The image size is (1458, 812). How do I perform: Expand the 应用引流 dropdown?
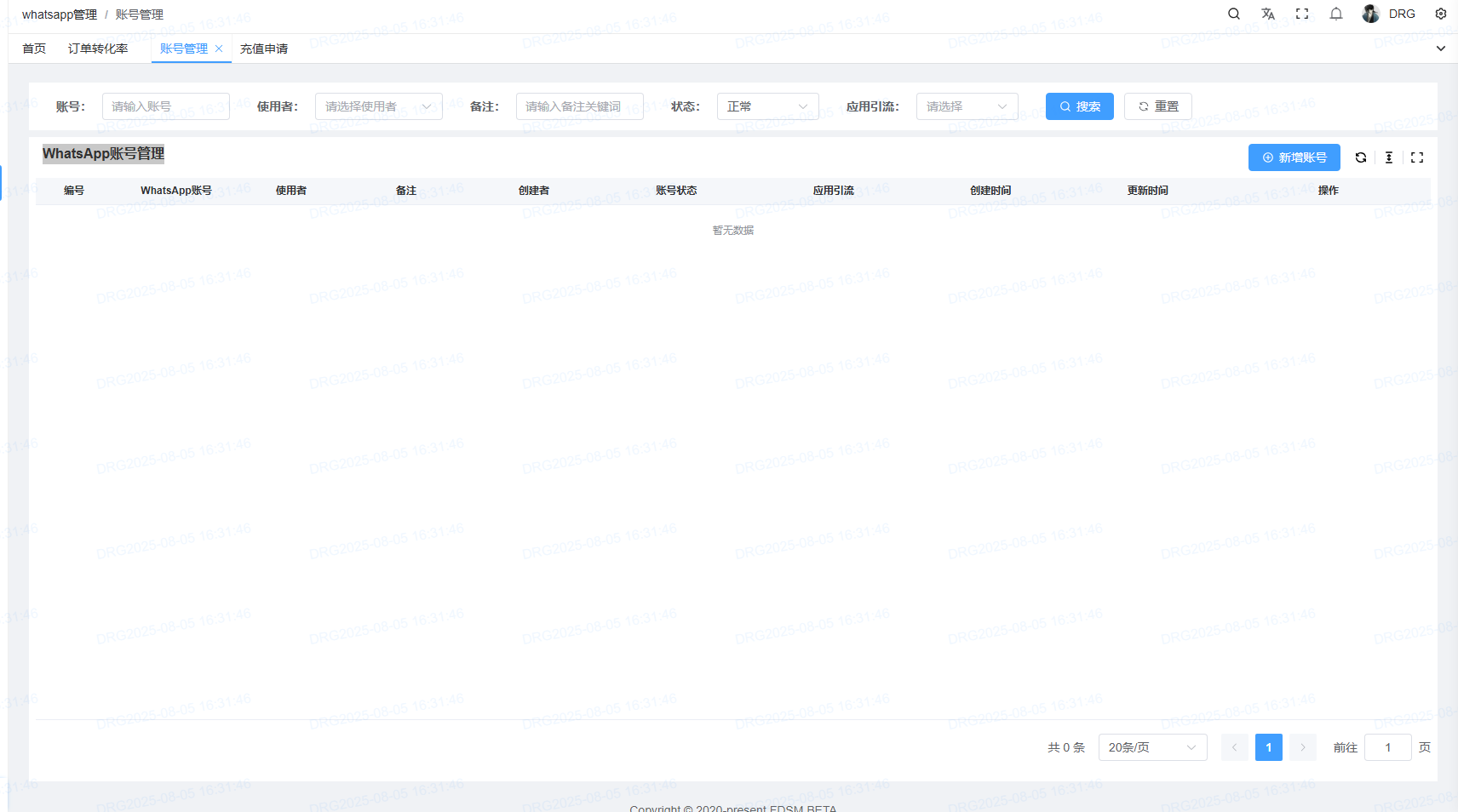point(967,106)
